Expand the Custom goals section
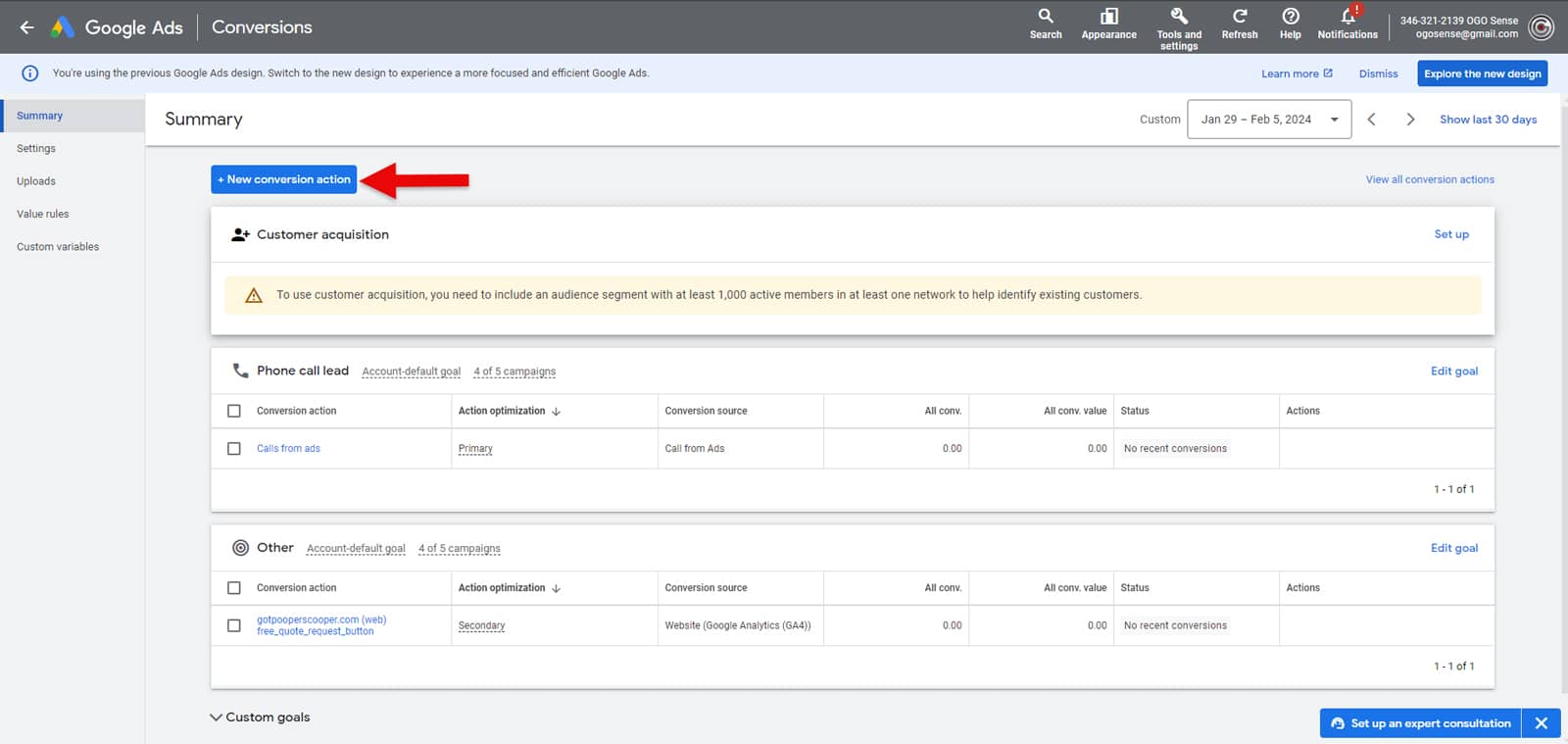The height and width of the screenshot is (744, 1568). pos(216,718)
